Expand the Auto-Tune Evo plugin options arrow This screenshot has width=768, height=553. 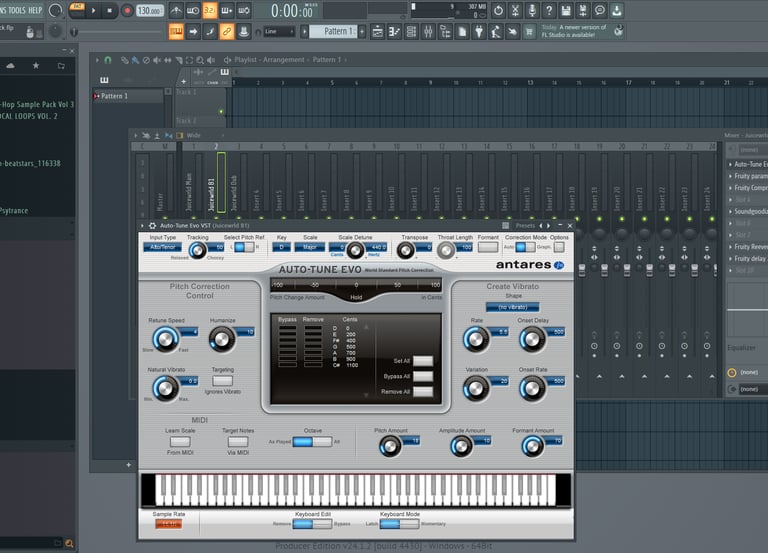click(x=143, y=226)
